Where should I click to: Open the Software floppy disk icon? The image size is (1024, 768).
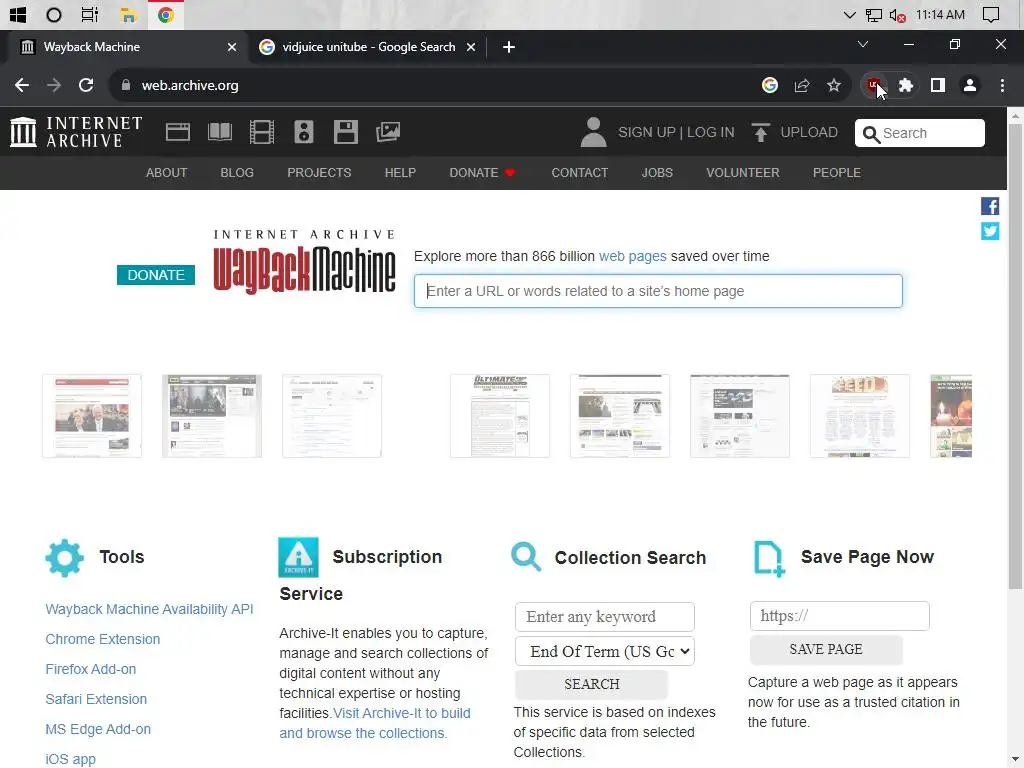tap(345, 132)
